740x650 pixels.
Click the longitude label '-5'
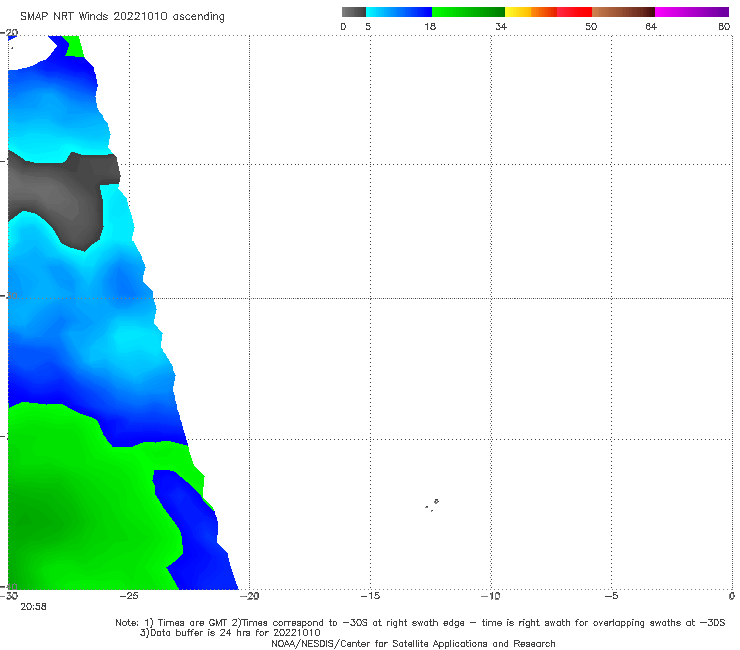(611, 596)
